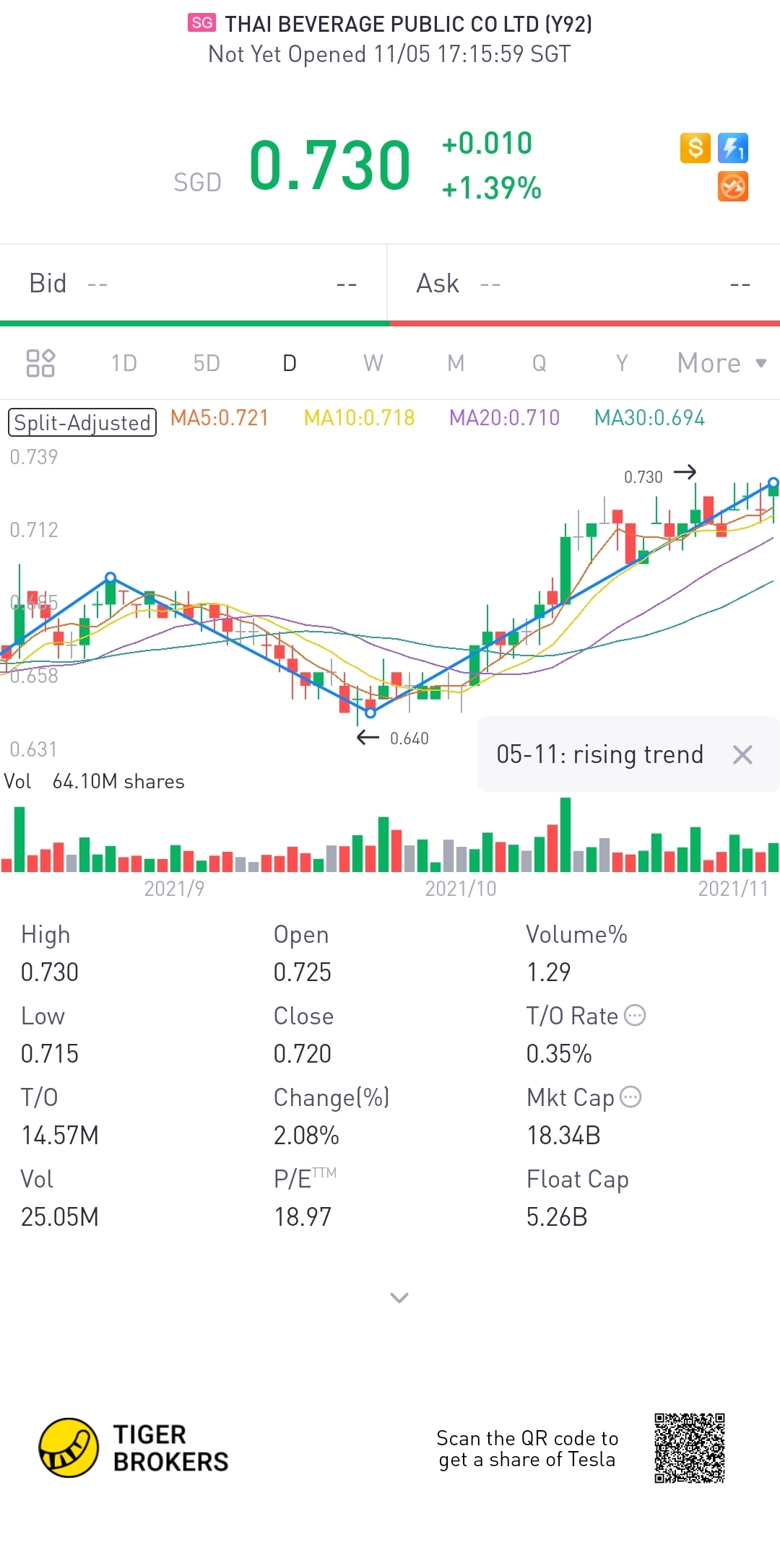
Task: Select the Q quarterly chart tab
Action: (539, 363)
